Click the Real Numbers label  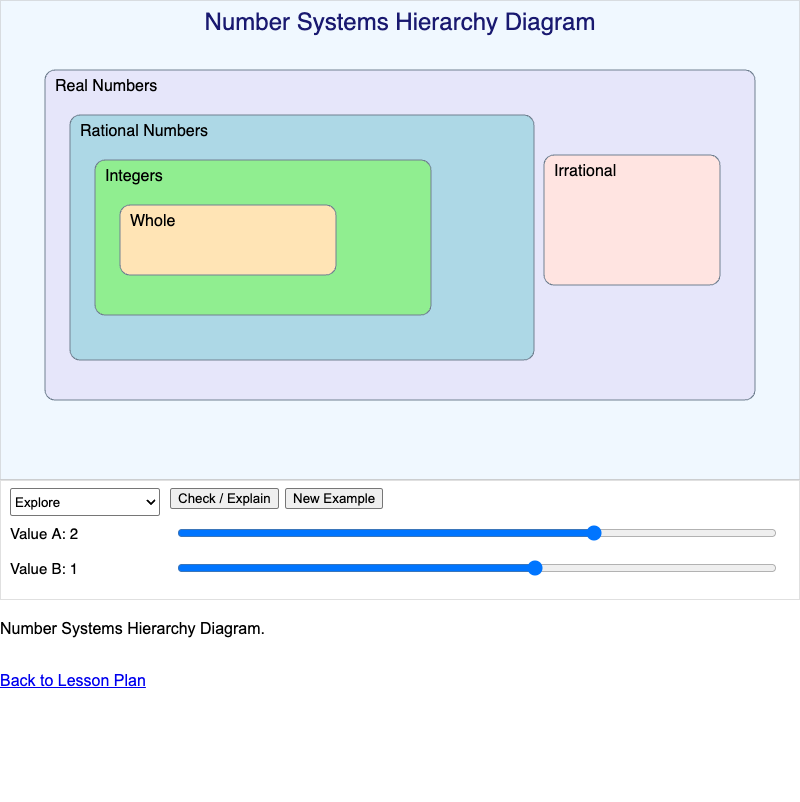point(106,85)
